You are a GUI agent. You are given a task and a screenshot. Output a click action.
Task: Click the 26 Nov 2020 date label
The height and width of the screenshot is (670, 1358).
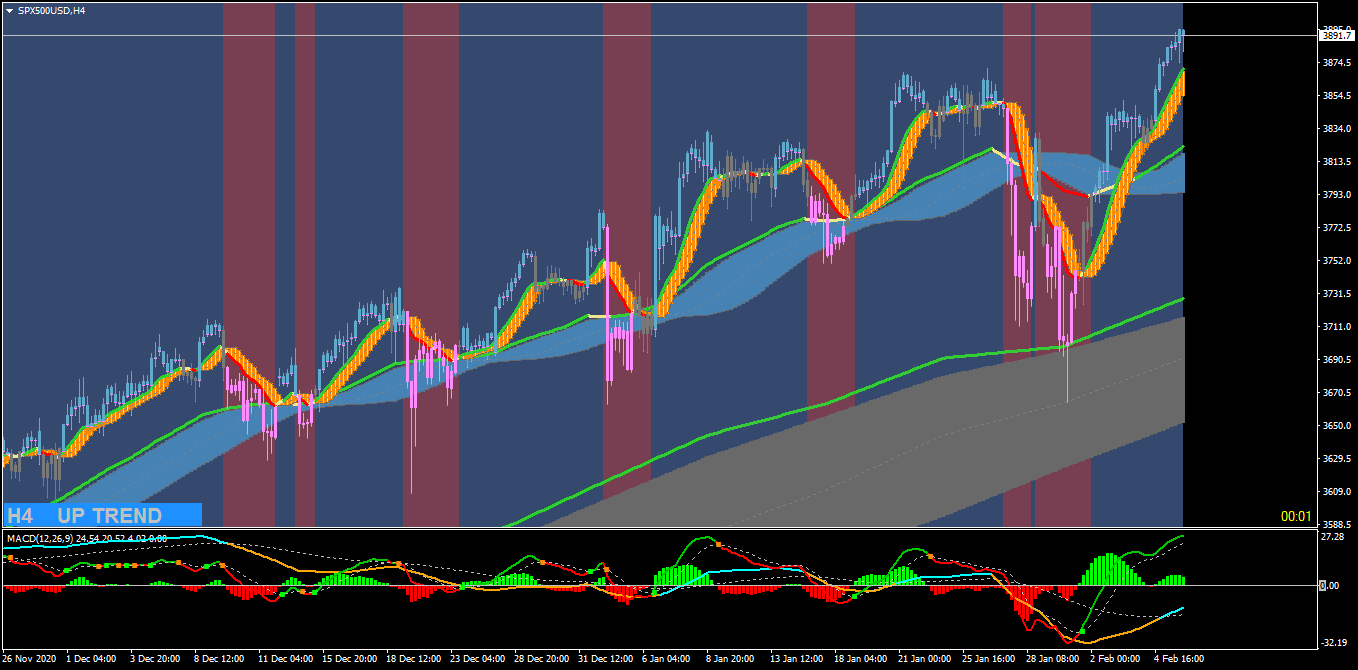pos(30,659)
